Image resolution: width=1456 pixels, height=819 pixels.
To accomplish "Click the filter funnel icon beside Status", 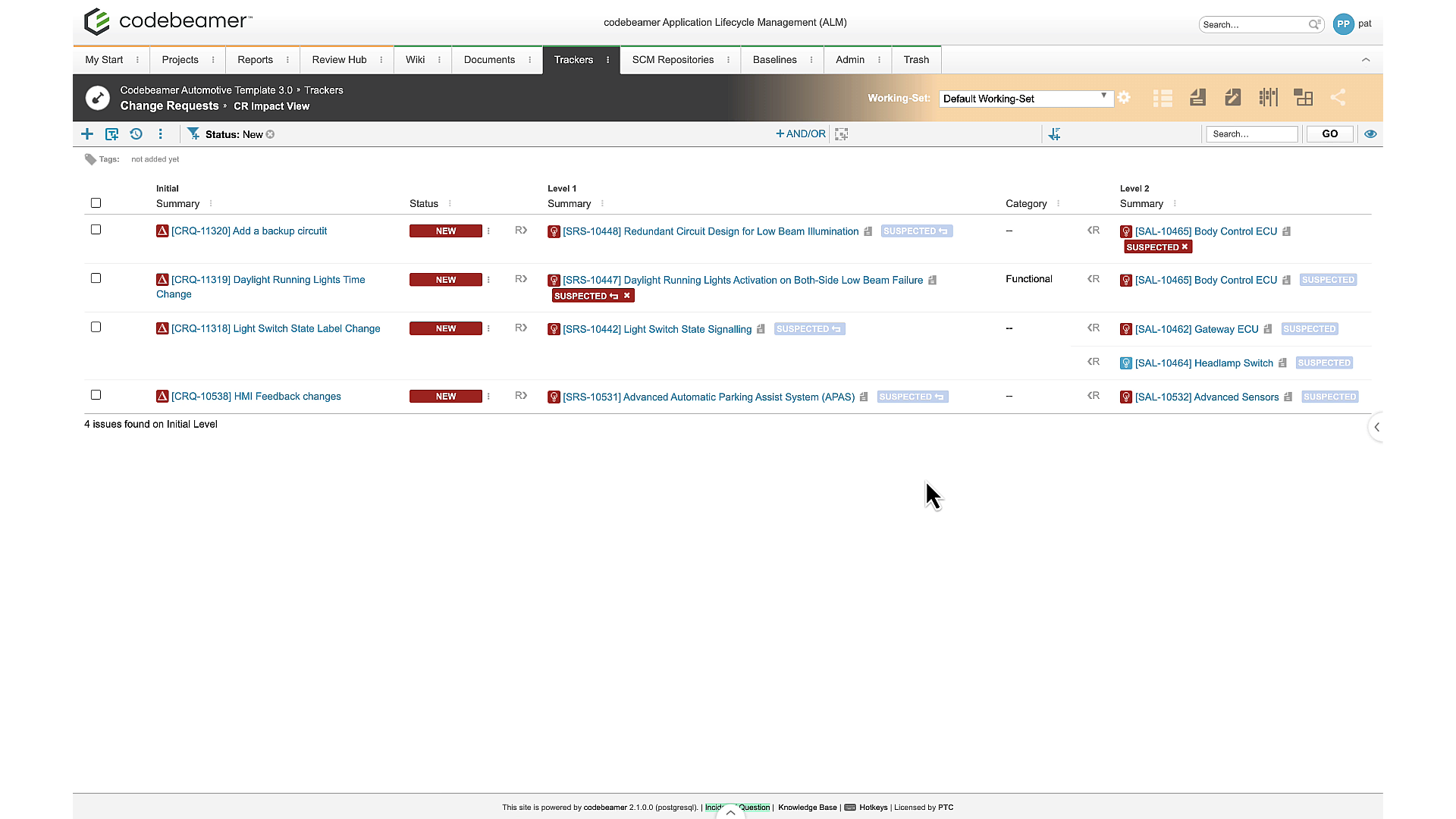I will coord(193,133).
